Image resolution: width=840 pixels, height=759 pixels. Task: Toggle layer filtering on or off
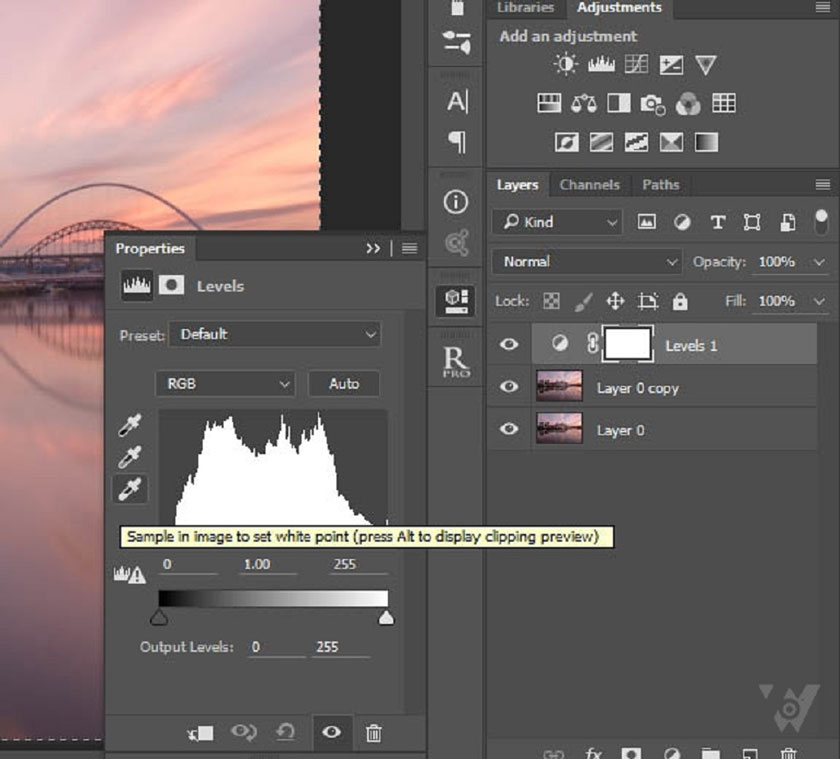(821, 222)
